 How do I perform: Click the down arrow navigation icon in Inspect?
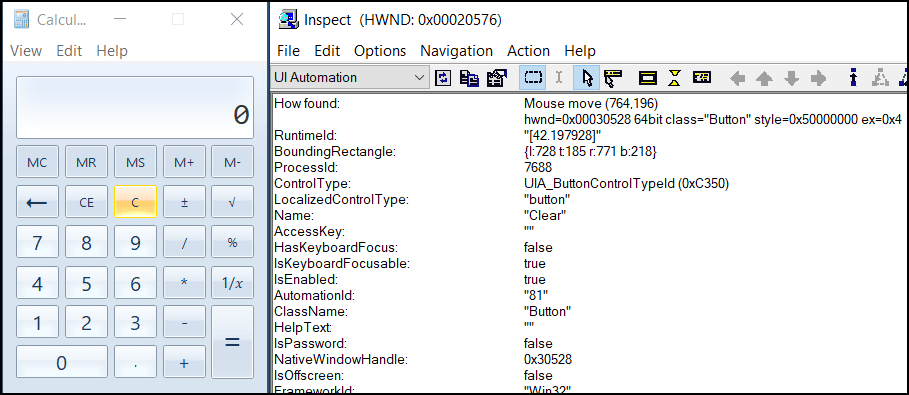pos(791,78)
